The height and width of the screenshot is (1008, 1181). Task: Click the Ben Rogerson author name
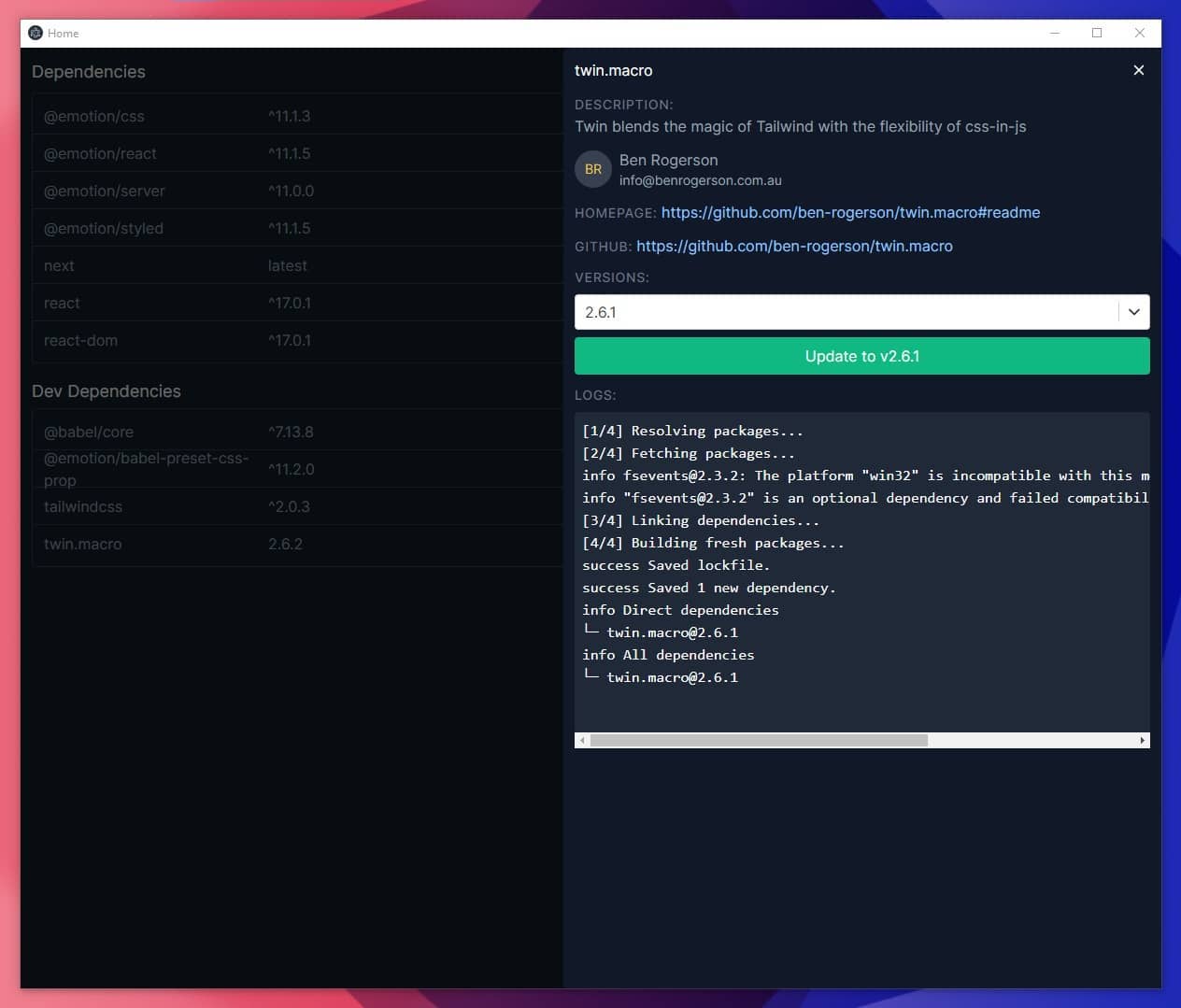pos(669,160)
